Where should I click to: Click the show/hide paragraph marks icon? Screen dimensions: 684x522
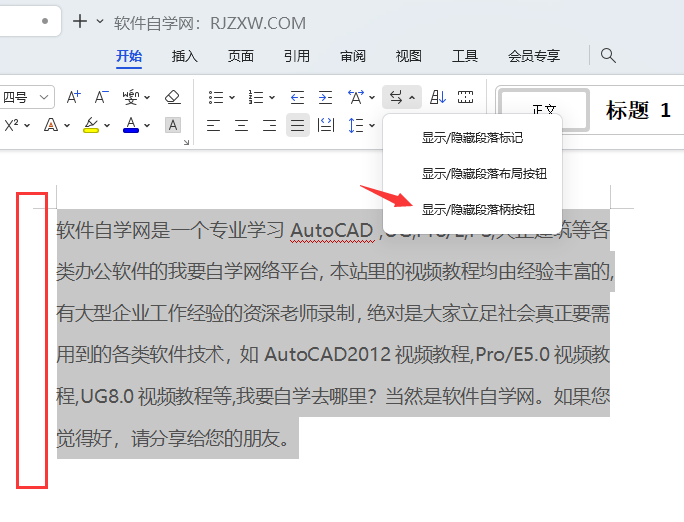[396, 97]
